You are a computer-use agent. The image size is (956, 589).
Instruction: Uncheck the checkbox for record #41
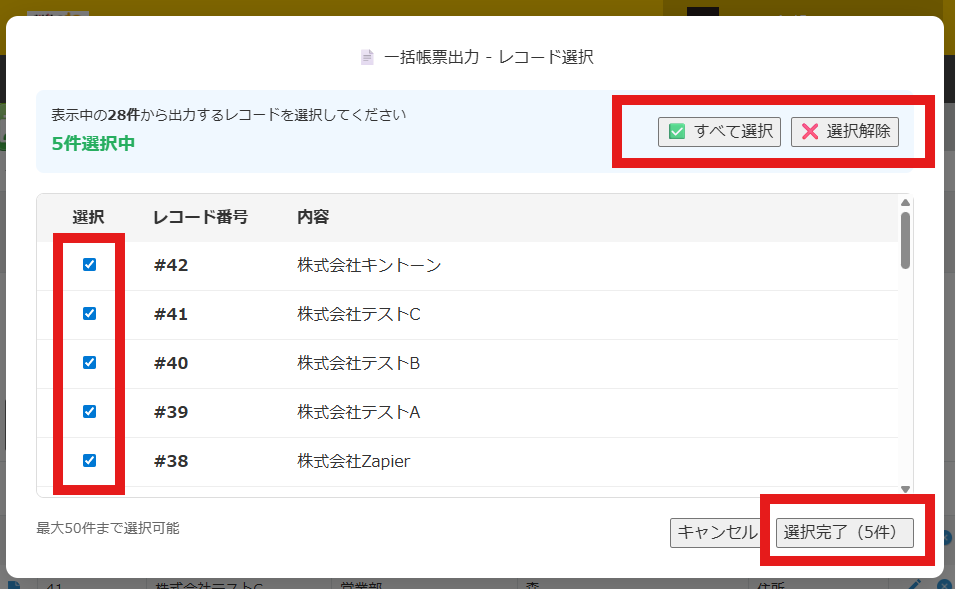click(89, 314)
